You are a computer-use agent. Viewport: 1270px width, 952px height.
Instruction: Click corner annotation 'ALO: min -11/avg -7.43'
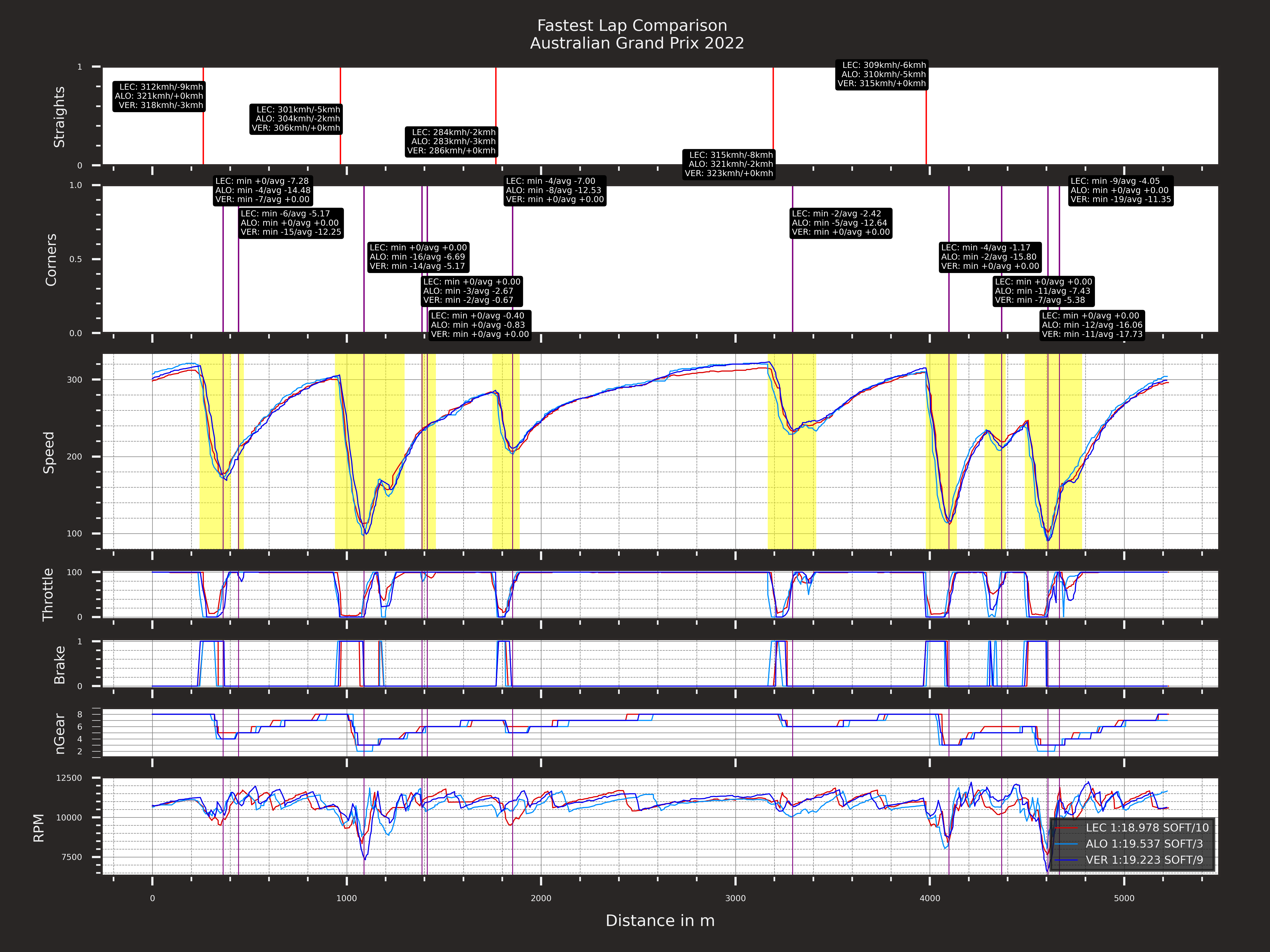1043,291
